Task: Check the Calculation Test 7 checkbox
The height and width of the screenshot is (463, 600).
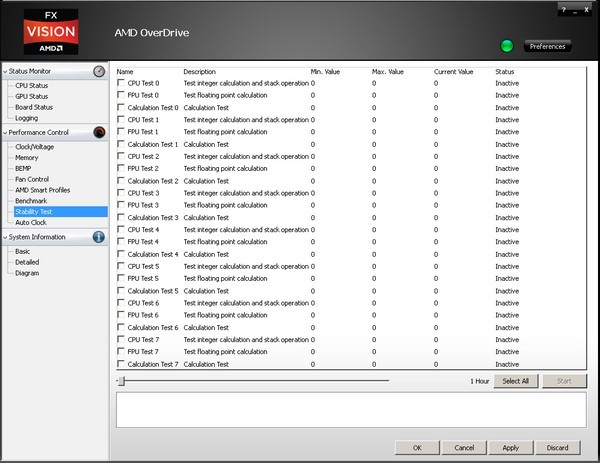Action: (x=121, y=364)
